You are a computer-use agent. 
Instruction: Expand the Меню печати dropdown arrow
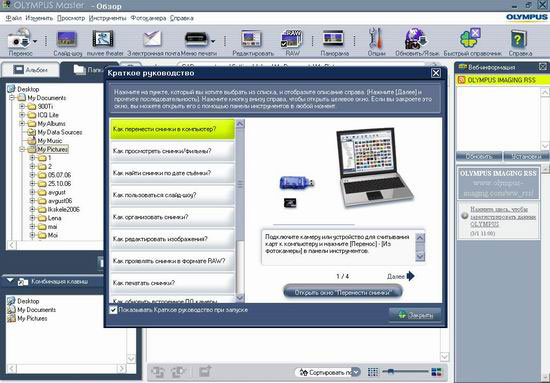pos(213,41)
